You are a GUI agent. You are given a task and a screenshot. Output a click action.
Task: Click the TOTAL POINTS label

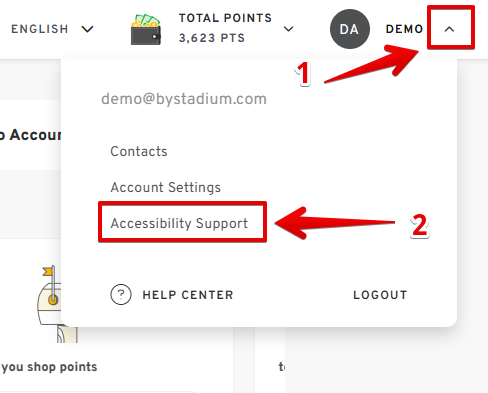[x=225, y=18]
